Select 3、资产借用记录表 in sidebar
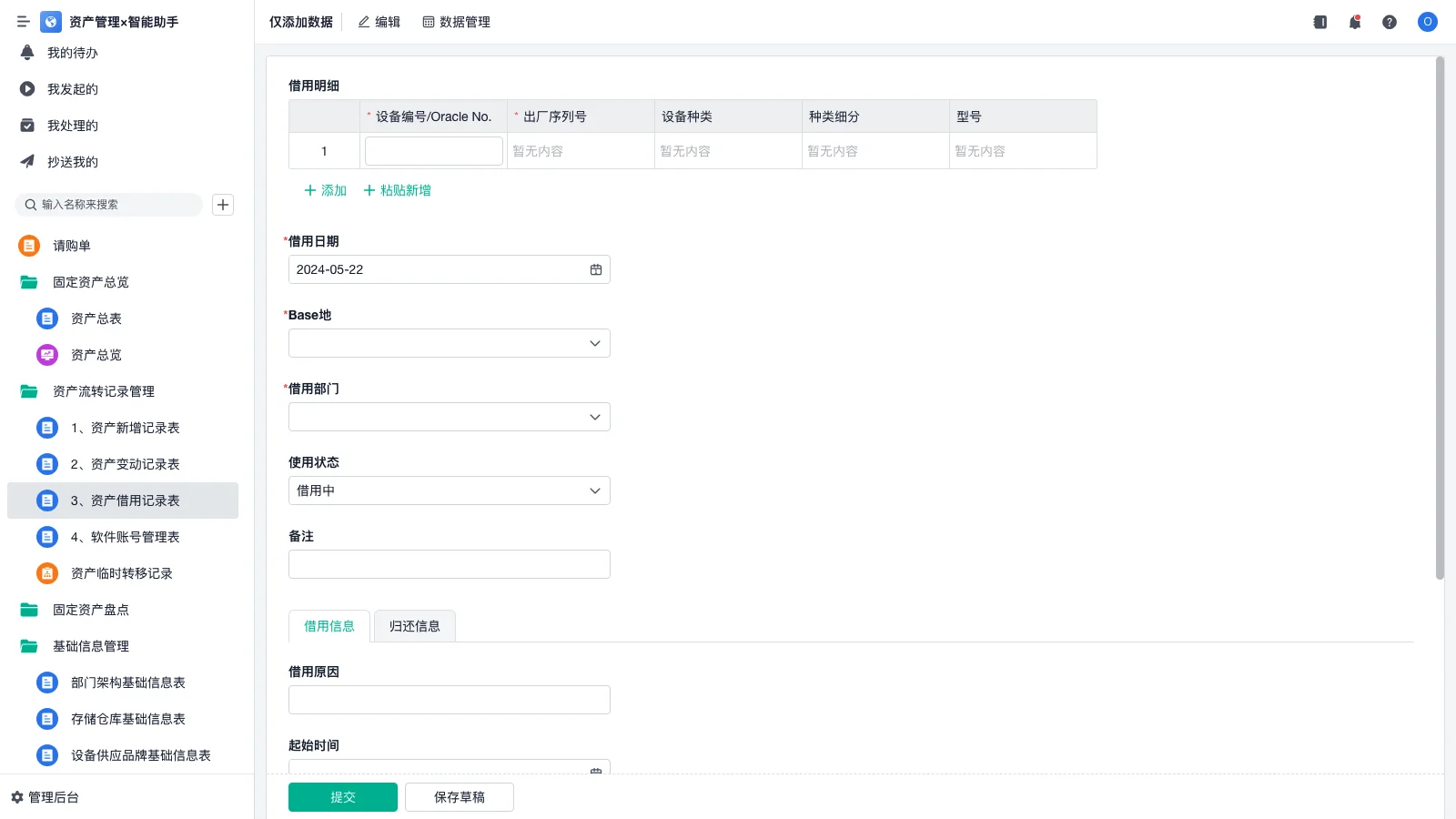Viewport: 1456px width, 819px height. click(123, 500)
